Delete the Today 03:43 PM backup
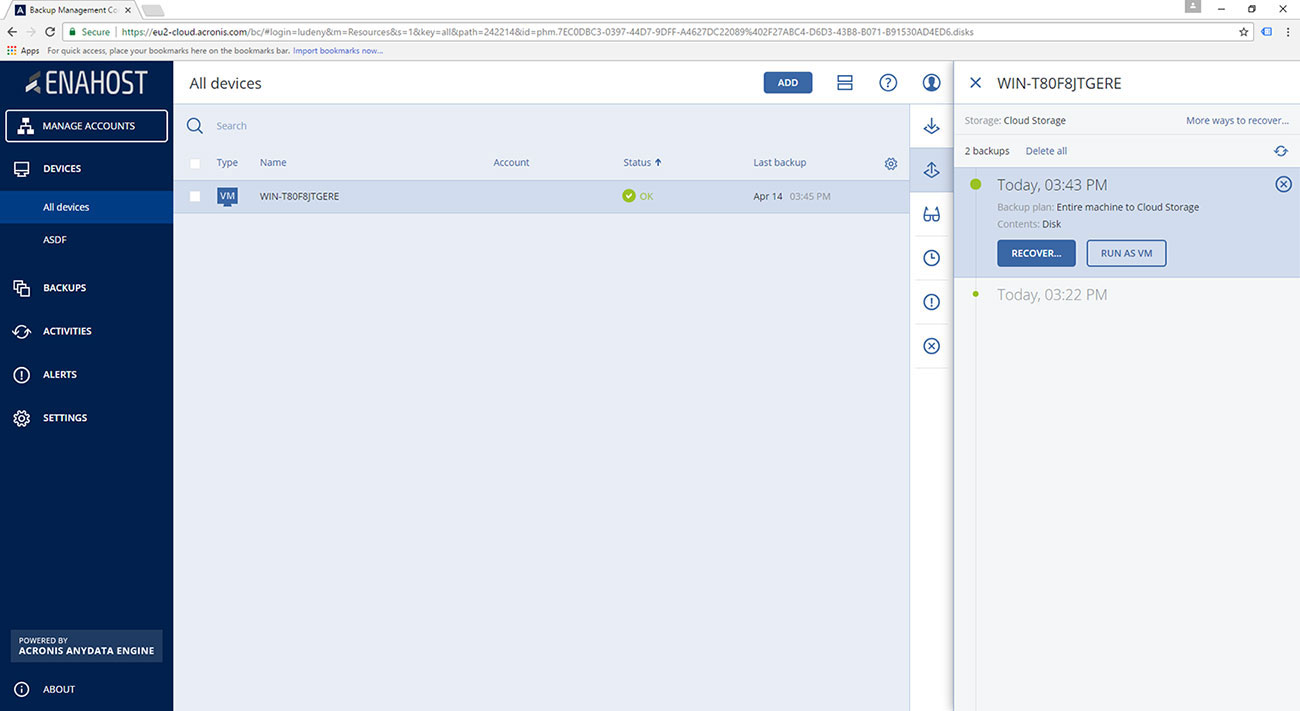1300x711 pixels. click(x=1283, y=184)
